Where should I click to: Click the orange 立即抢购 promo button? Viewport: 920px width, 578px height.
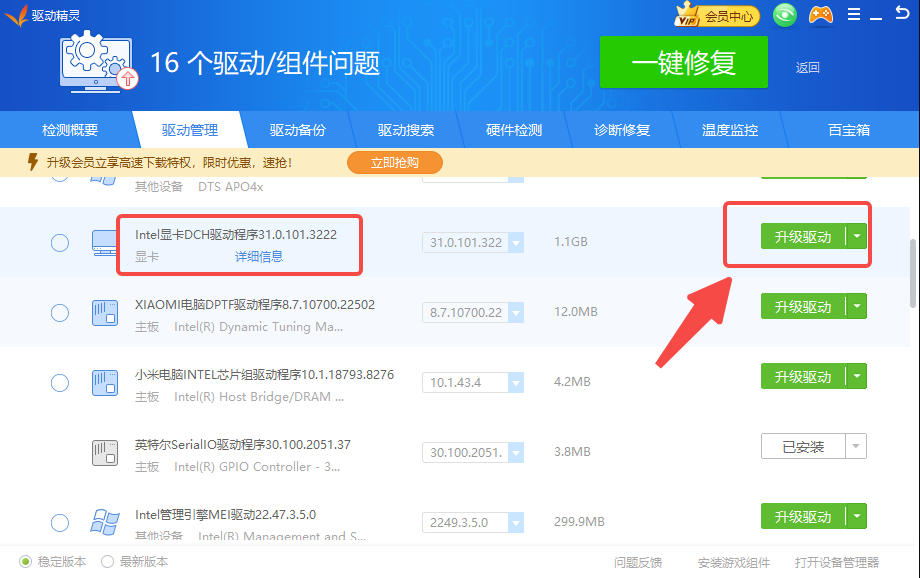coord(395,162)
